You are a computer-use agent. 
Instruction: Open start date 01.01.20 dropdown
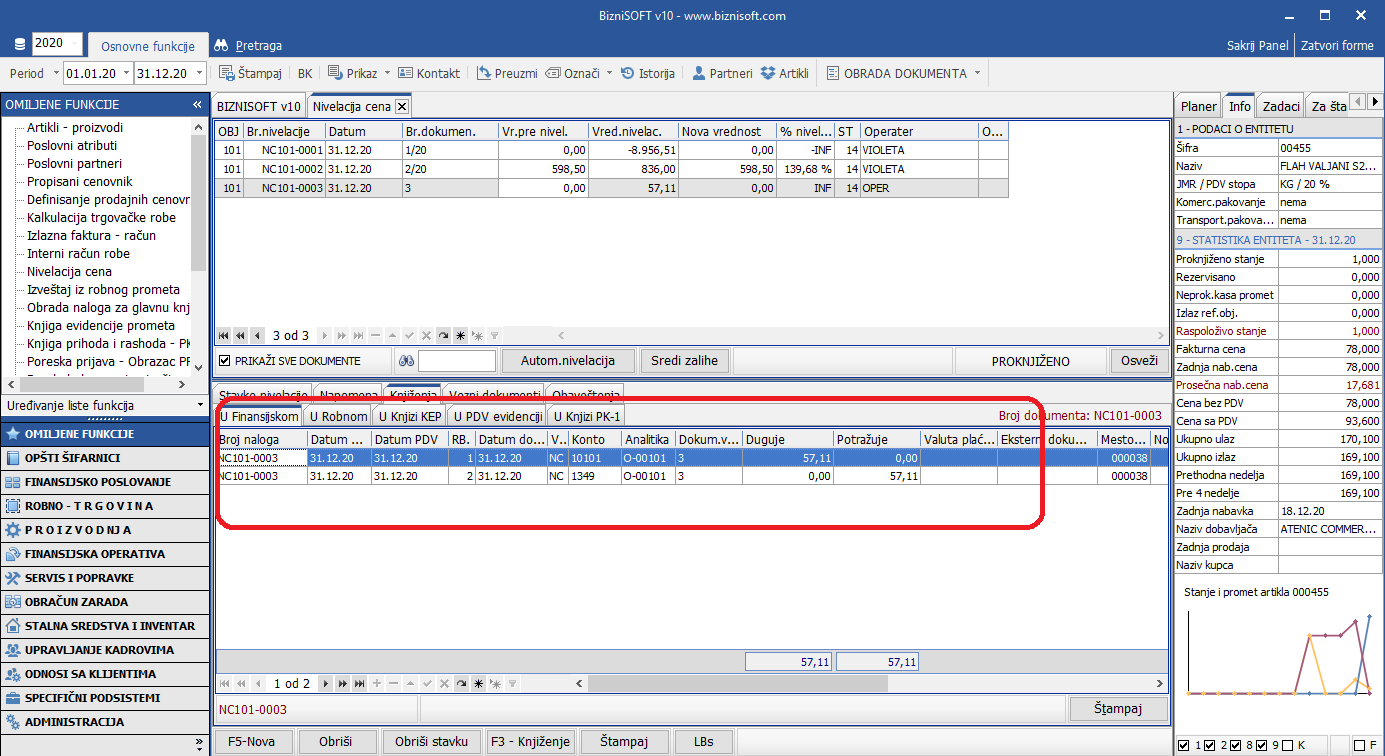[127, 73]
